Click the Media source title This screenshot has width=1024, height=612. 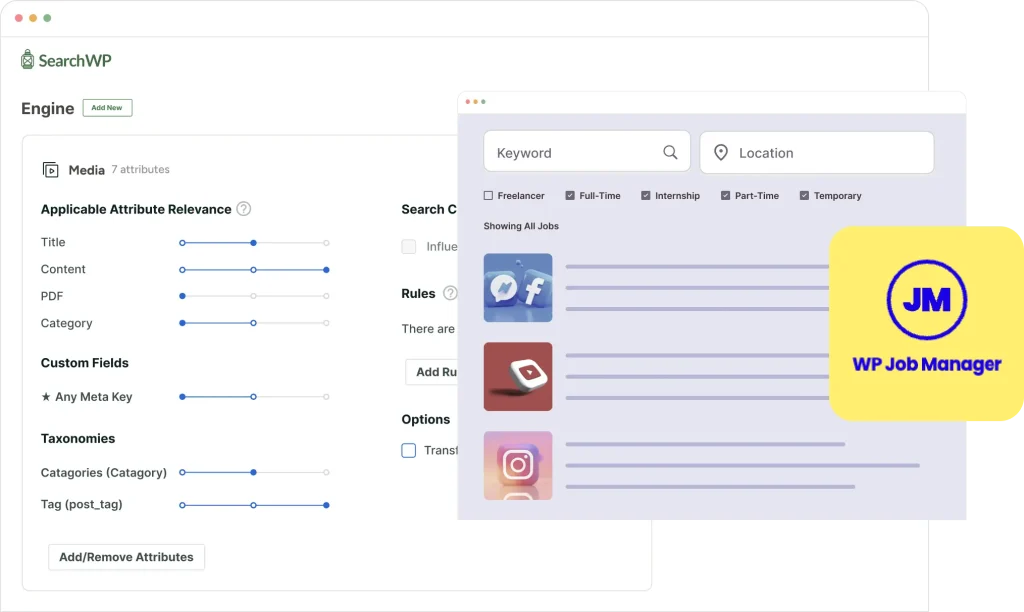(x=86, y=170)
